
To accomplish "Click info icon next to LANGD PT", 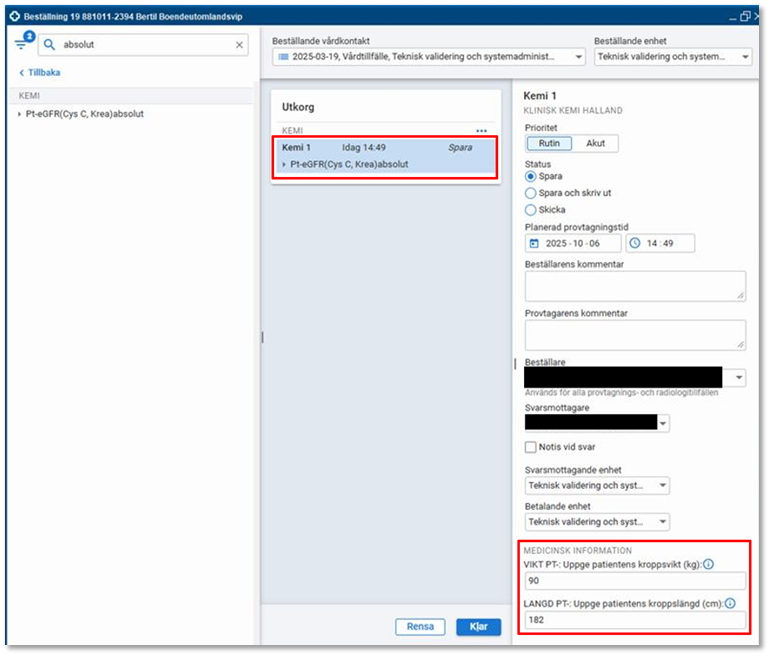I will (x=730, y=603).
